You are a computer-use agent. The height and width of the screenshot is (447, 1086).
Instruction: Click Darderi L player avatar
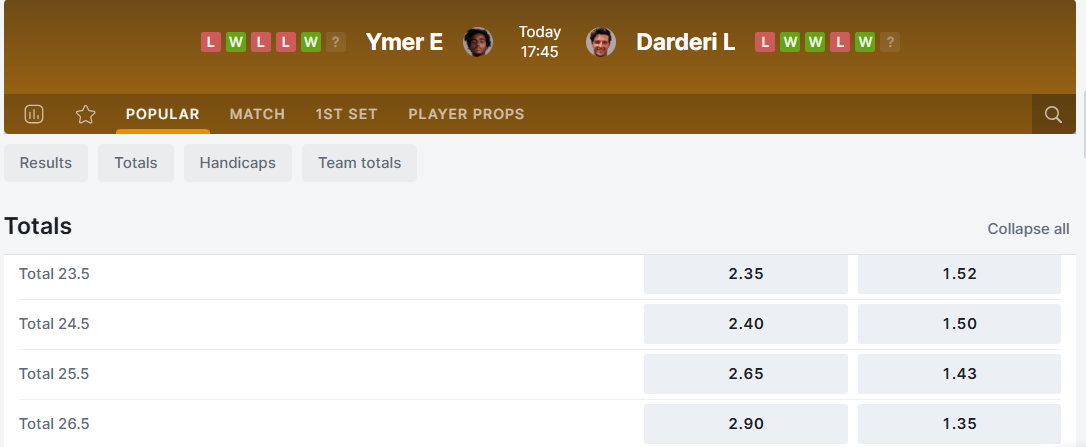pyautogui.click(x=601, y=42)
